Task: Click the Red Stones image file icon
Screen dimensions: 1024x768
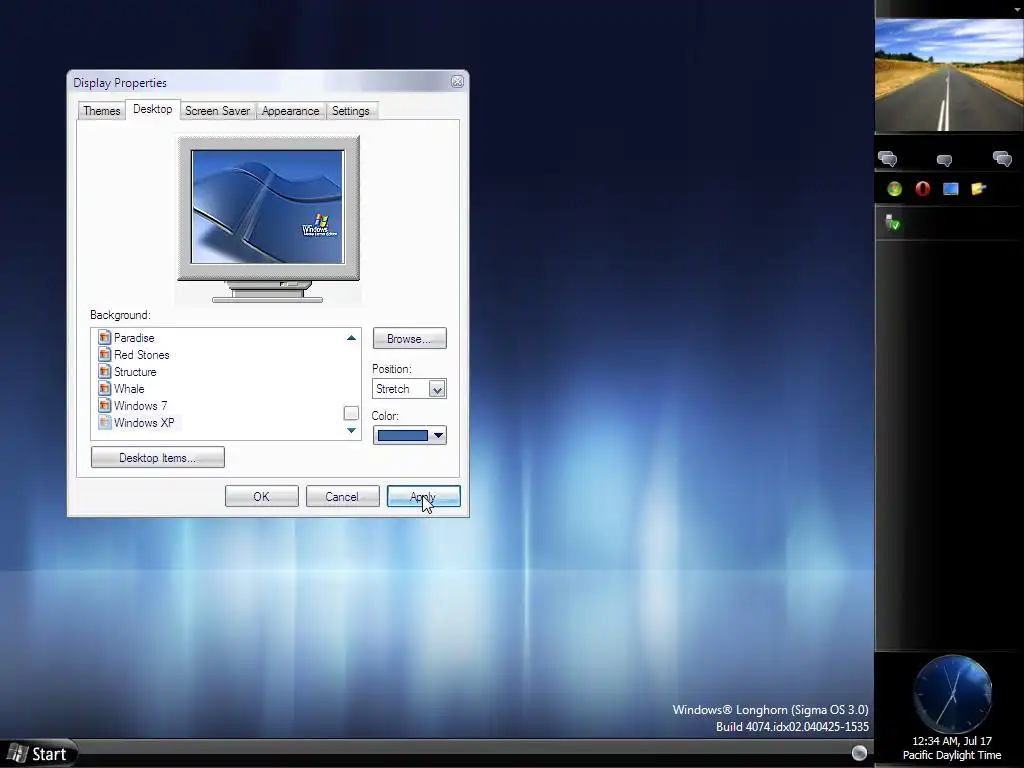Action: (104, 354)
